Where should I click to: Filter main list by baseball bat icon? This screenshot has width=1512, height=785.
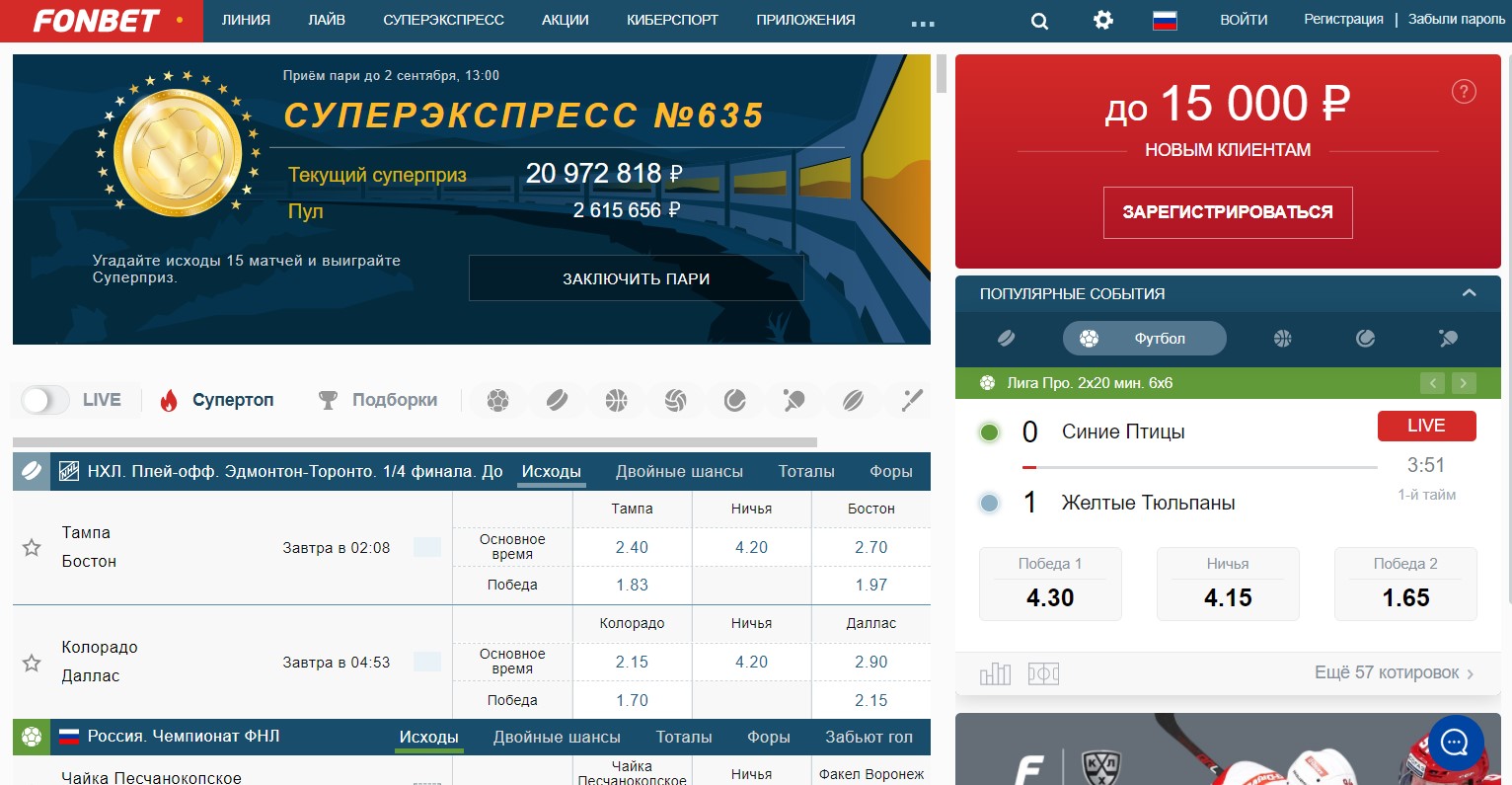[912, 400]
